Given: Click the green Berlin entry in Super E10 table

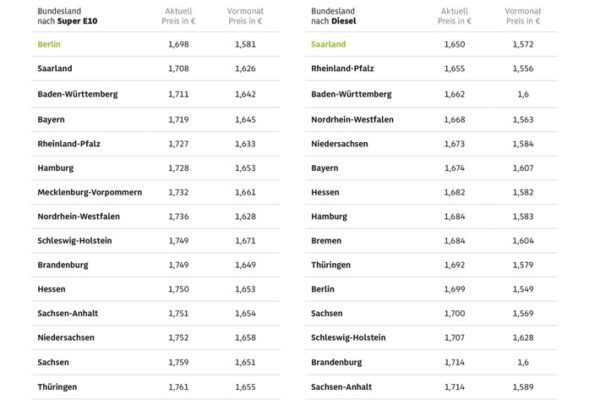Looking at the screenshot, I should pyautogui.click(x=50, y=45).
